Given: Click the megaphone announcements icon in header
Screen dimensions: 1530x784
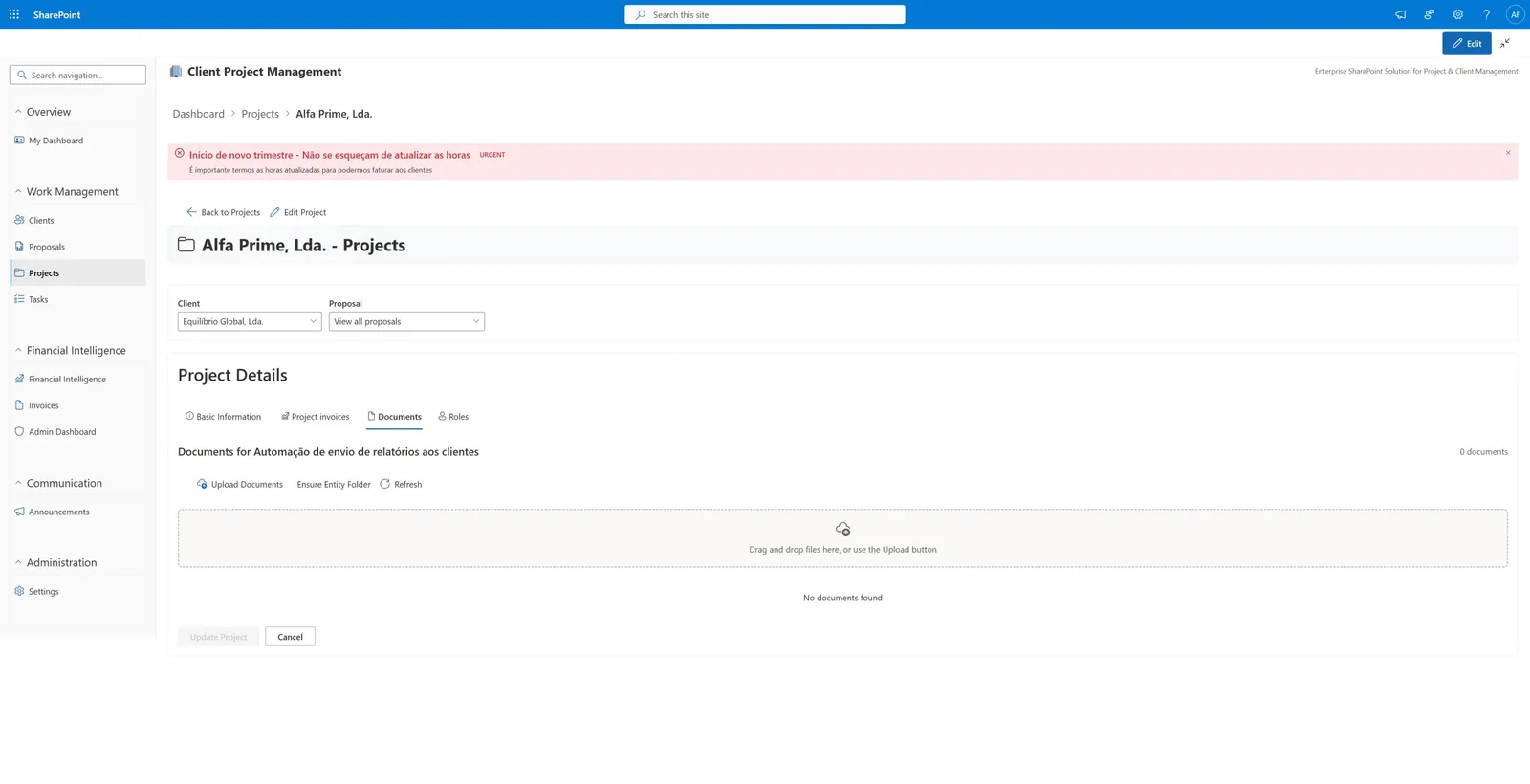Looking at the screenshot, I should click(x=1400, y=14).
